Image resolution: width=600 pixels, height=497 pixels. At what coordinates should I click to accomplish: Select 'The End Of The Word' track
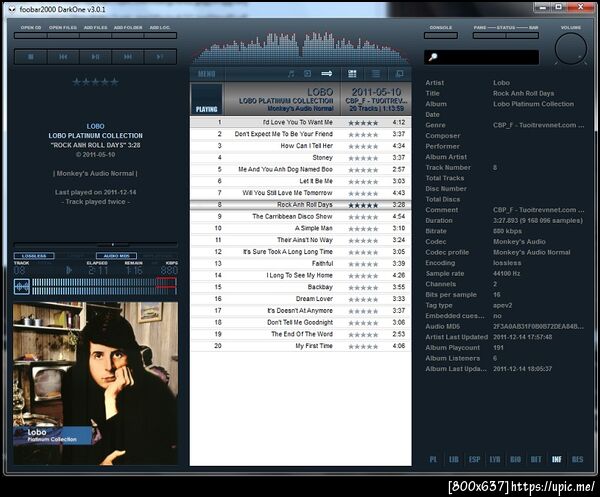301,334
